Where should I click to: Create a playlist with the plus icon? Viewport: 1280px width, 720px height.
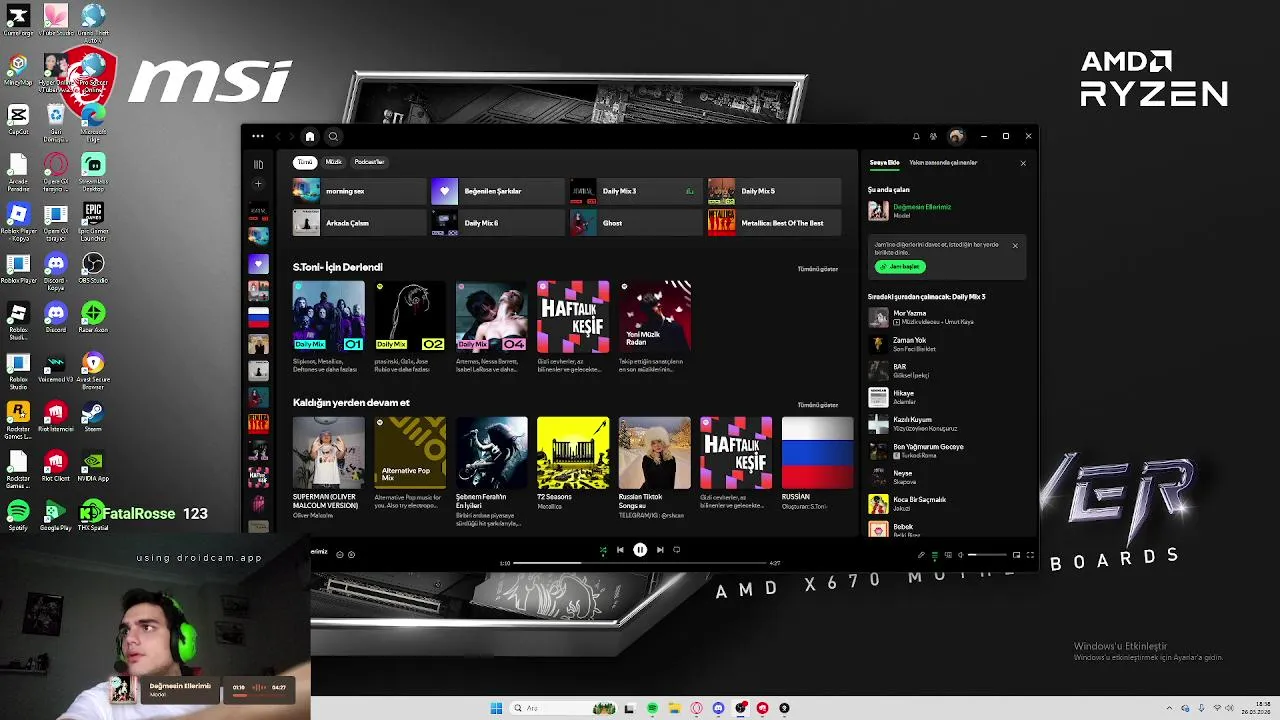258,184
